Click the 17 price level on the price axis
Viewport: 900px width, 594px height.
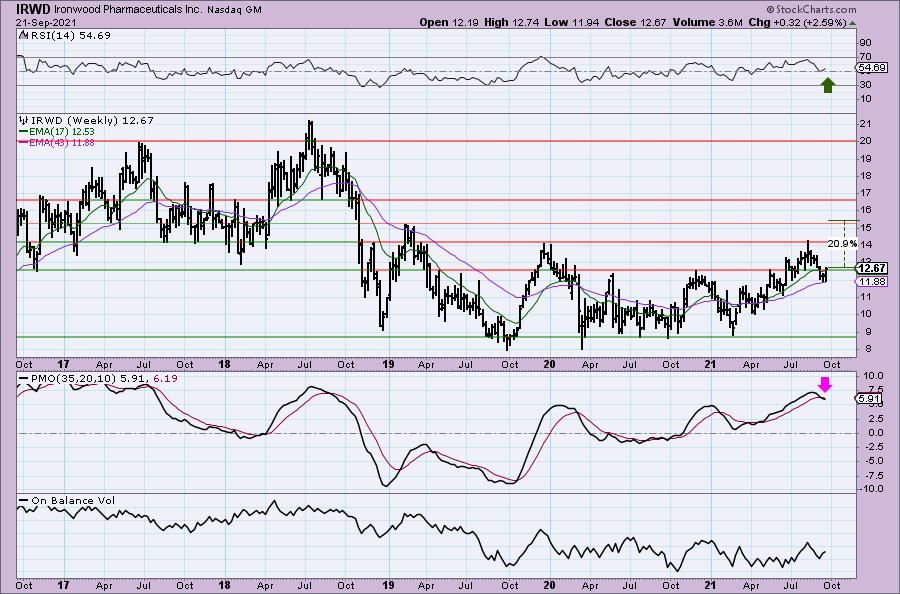pos(865,193)
